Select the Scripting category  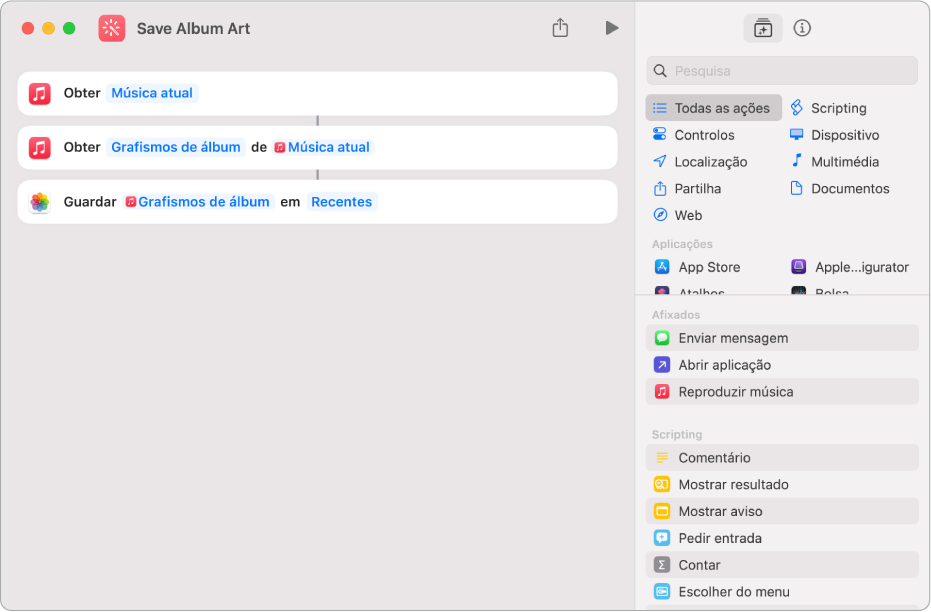click(x=828, y=108)
